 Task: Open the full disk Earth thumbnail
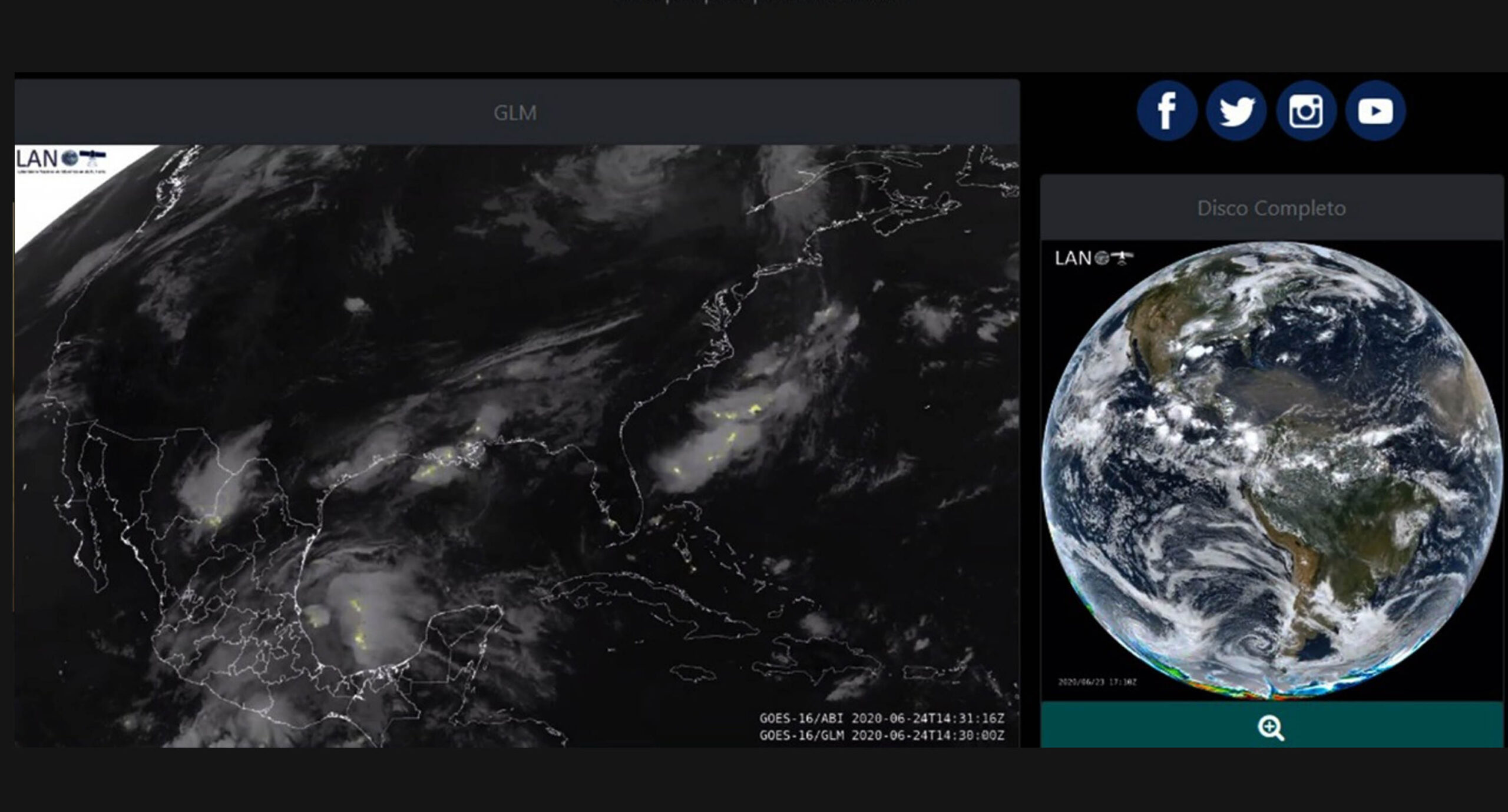(1271, 471)
